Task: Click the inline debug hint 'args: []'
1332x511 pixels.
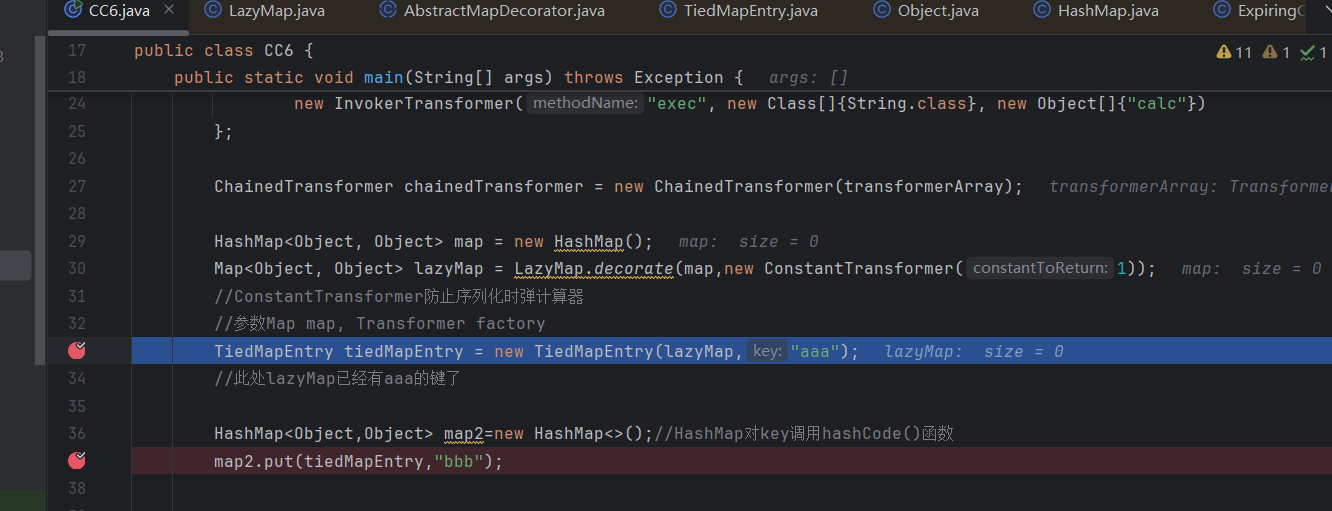Action: (x=809, y=77)
